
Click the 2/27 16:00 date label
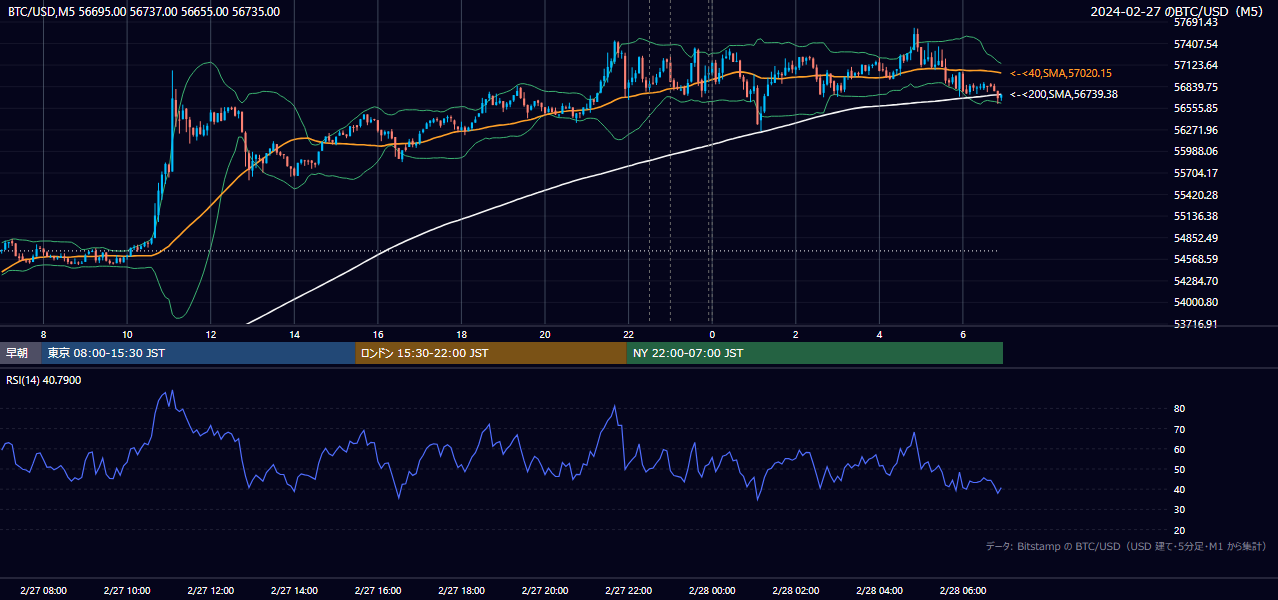tap(377, 591)
